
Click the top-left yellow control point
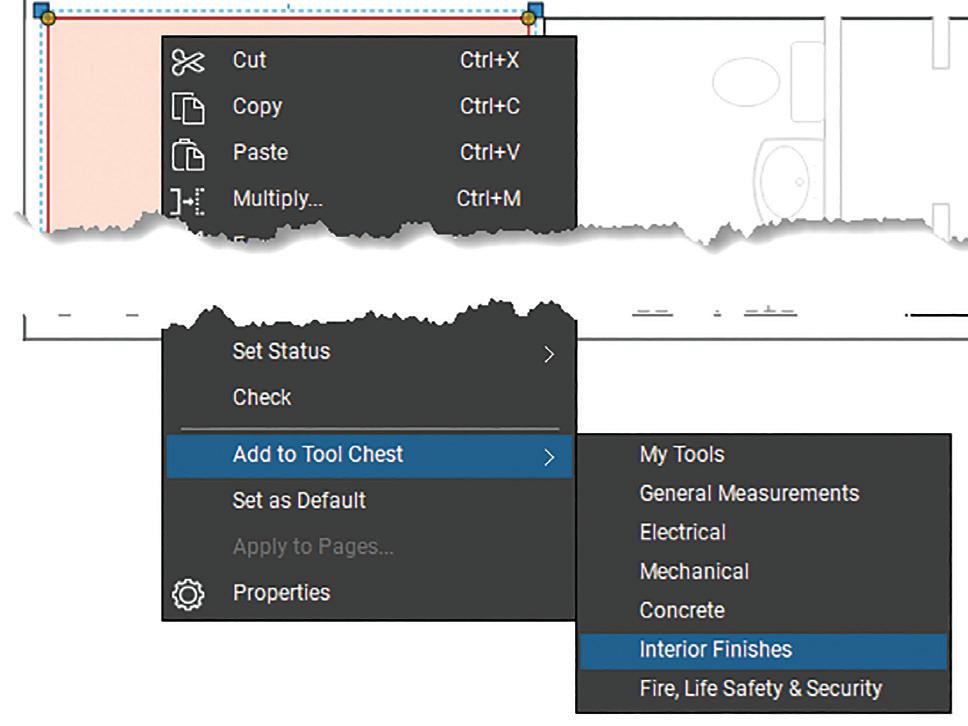pyautogui.click(x=48, y=17)
